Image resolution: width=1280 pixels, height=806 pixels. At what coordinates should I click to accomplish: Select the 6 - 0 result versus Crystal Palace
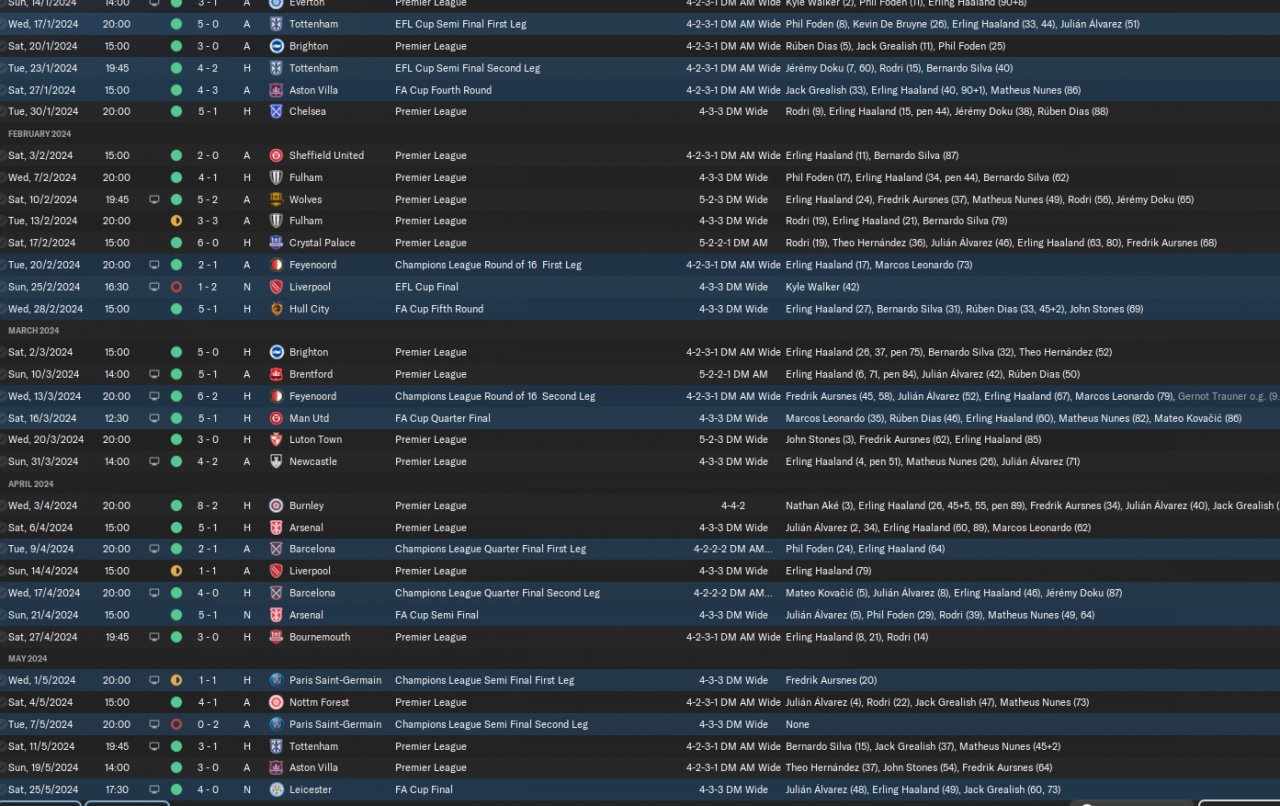208,242
